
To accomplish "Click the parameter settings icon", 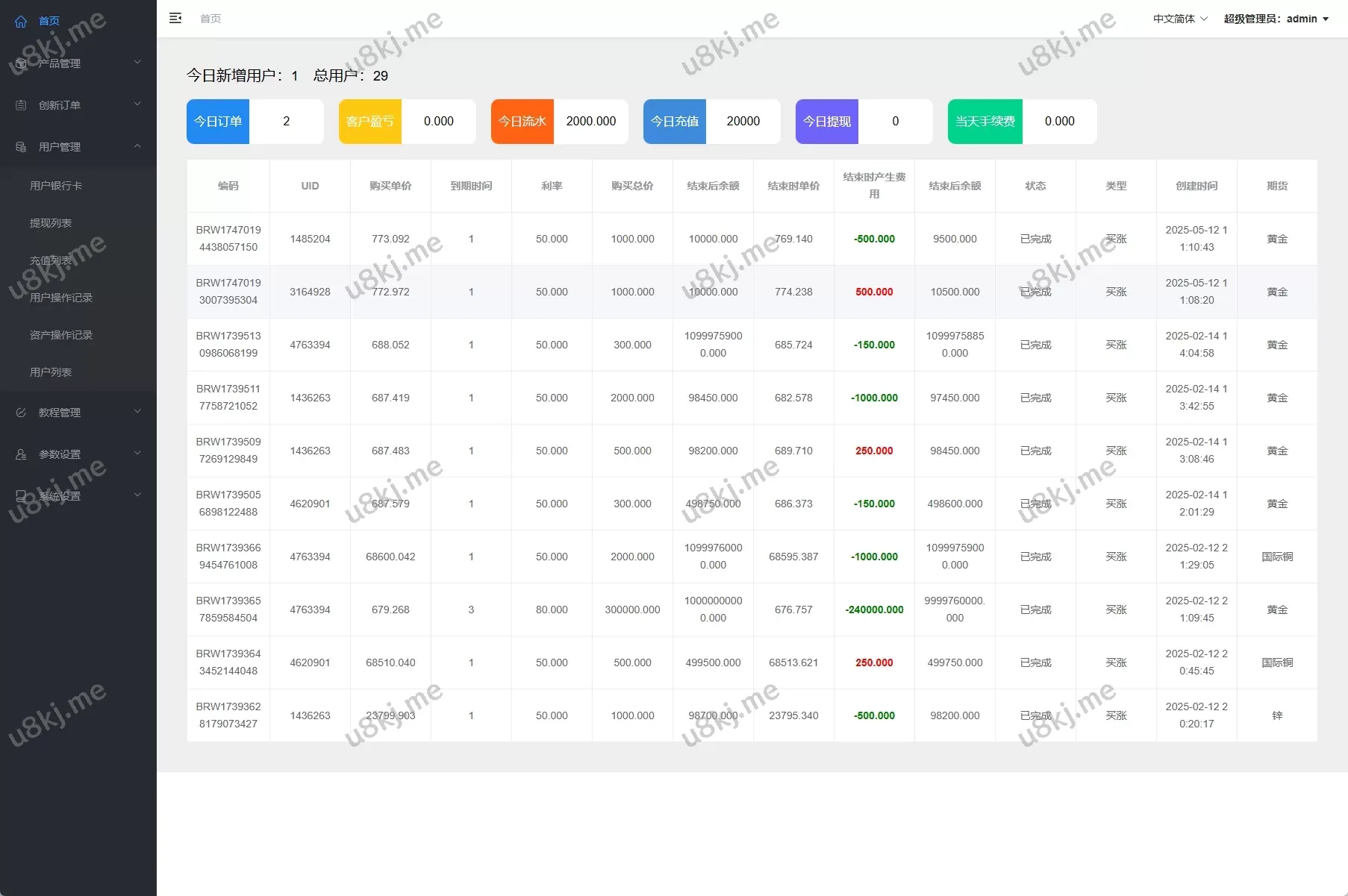I will pos(21,454).
